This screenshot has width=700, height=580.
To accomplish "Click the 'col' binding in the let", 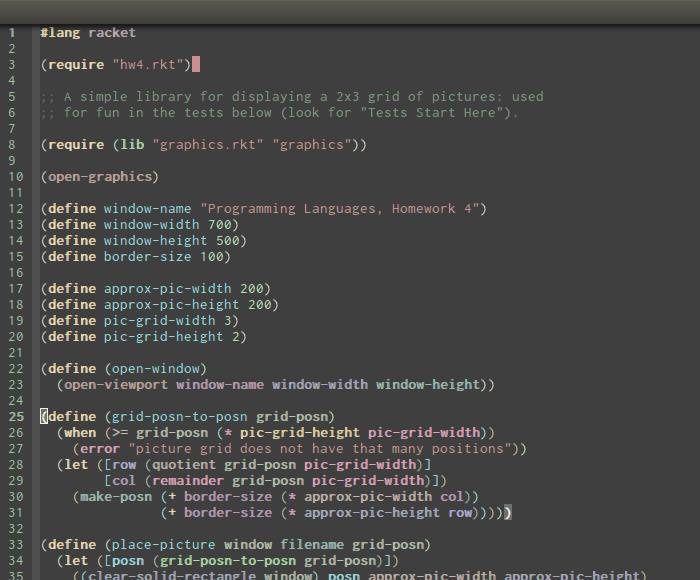I will (x=124, y=480).
